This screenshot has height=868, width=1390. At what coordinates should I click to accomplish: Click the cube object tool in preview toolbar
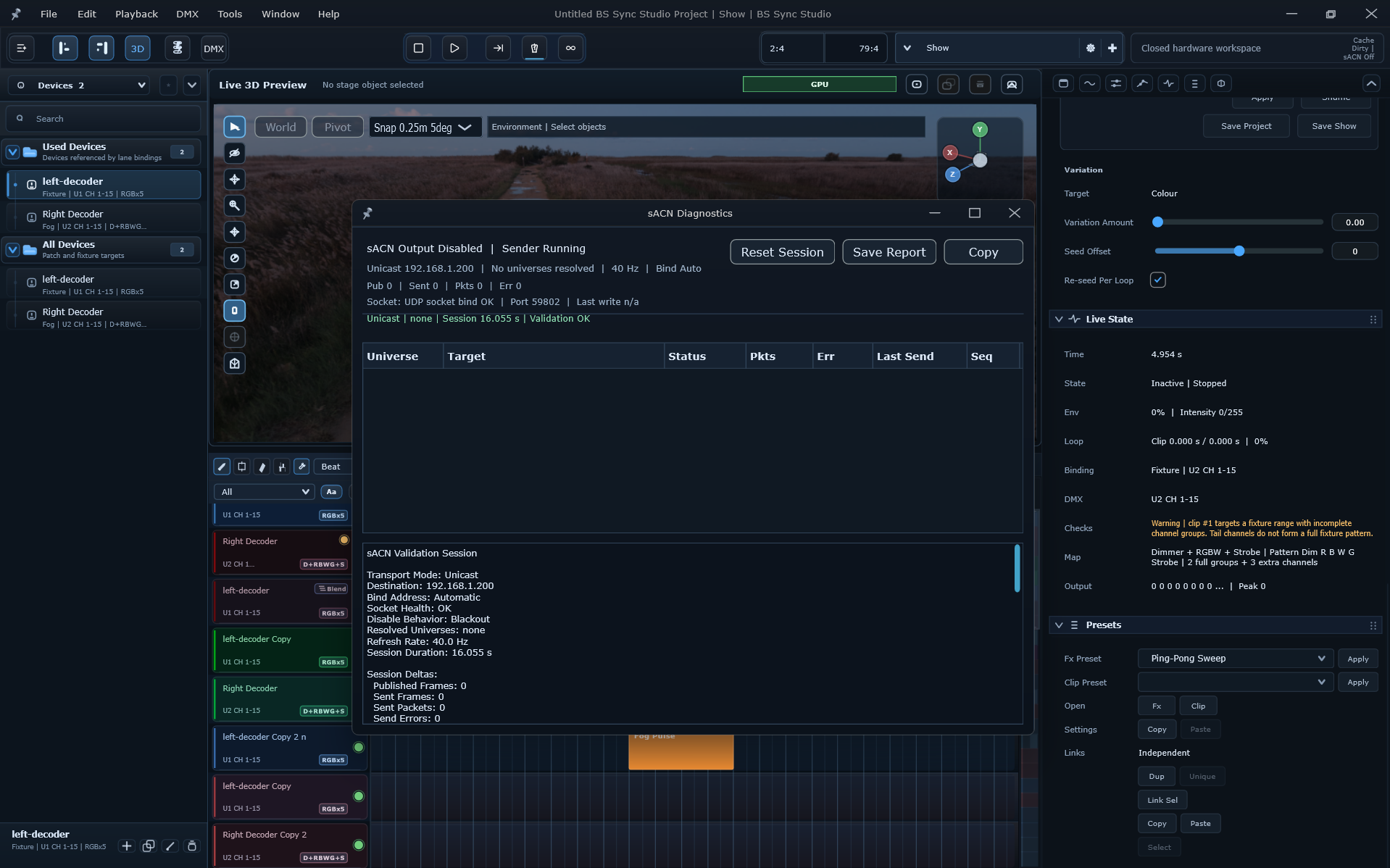coord(234,363)
